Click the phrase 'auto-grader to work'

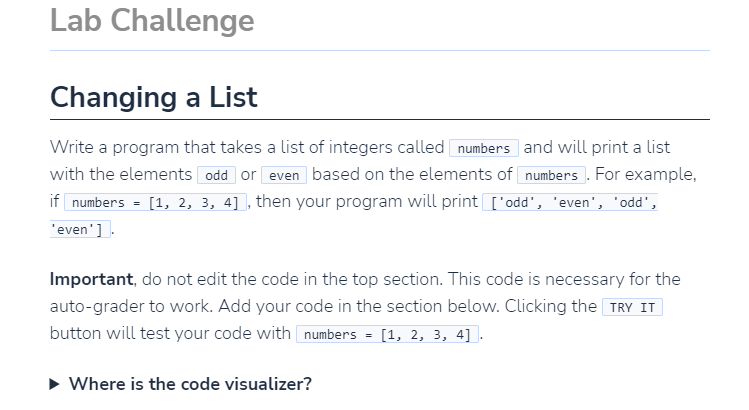pyautogui.click(x=131, y=306)
